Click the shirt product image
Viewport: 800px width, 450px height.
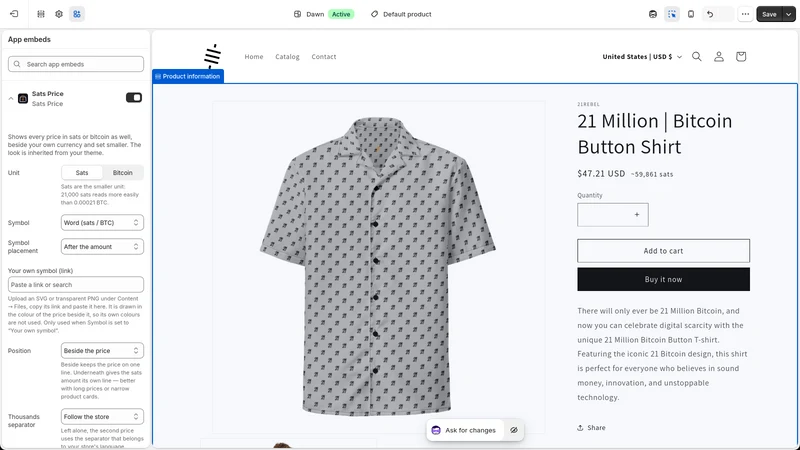[x=378, y=267]
